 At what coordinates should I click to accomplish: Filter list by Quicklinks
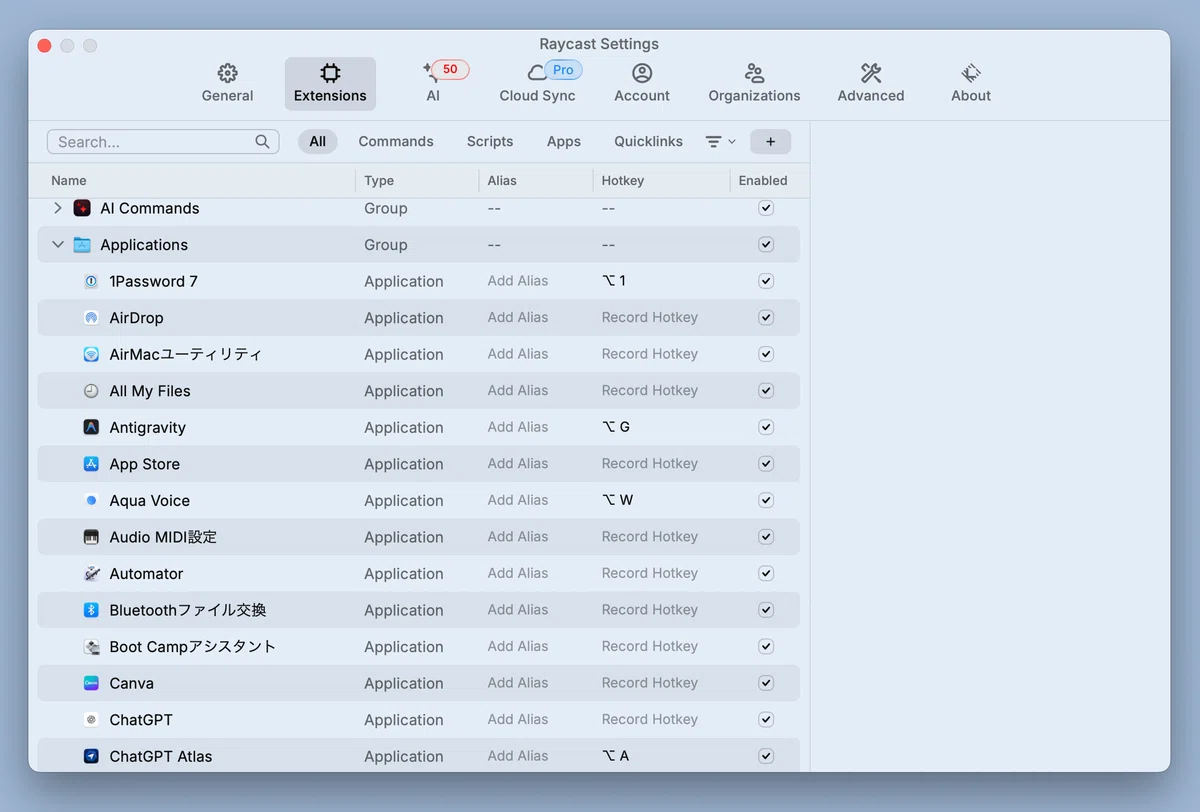coord(648,142)
